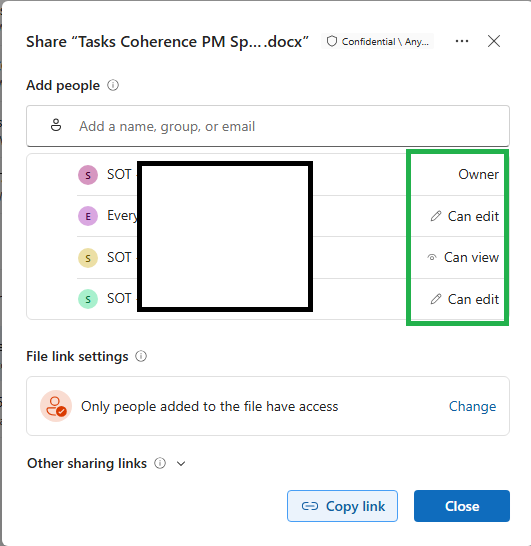Click the Other sharing links heading
531x546 pixels.
(x=87, y=463)
